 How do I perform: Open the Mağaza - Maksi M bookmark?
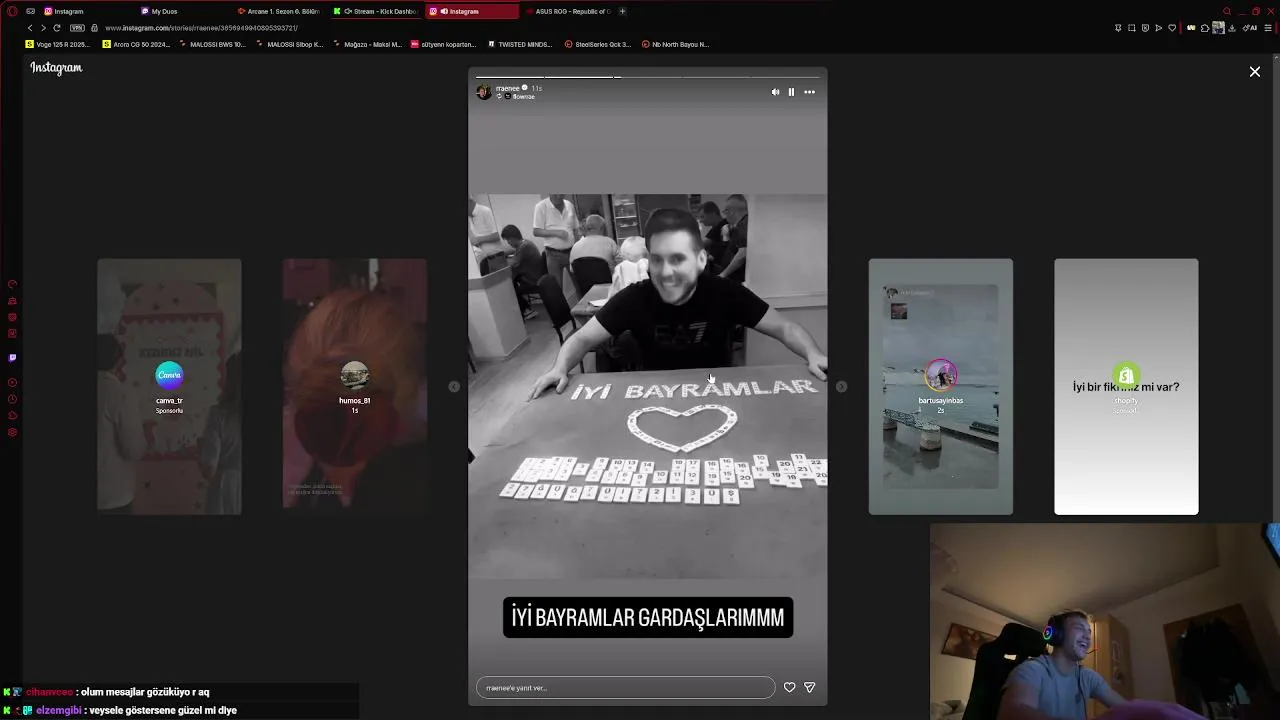coord(367,44)
